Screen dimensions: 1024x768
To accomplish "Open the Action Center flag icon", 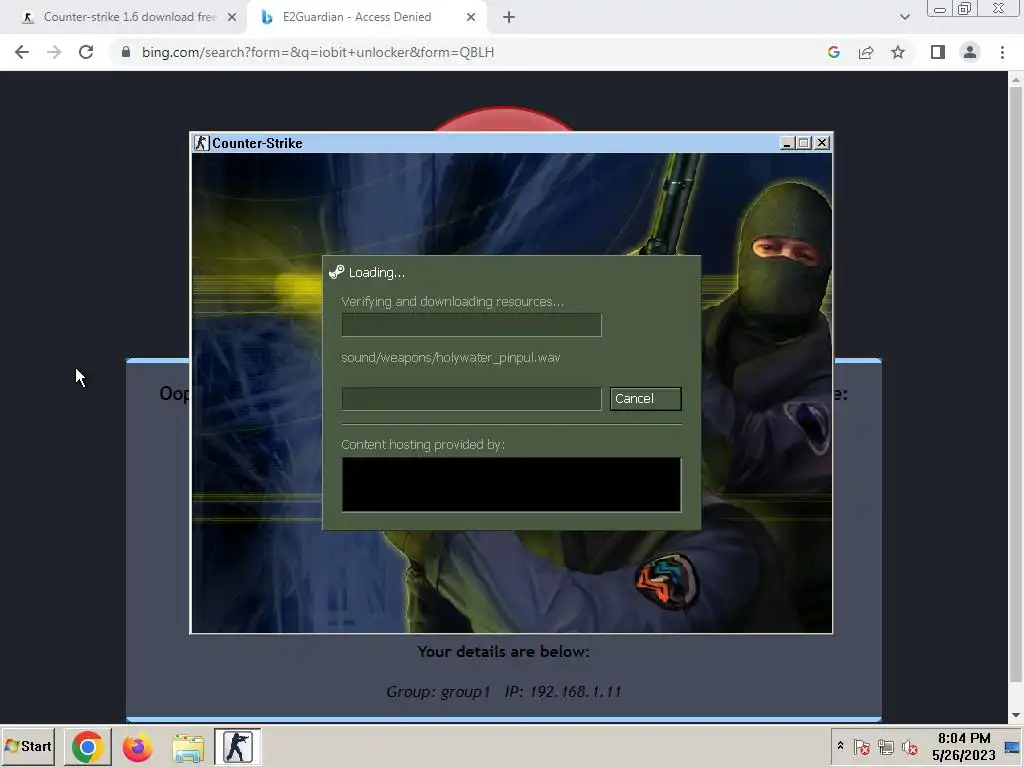I will pos(861,747).
